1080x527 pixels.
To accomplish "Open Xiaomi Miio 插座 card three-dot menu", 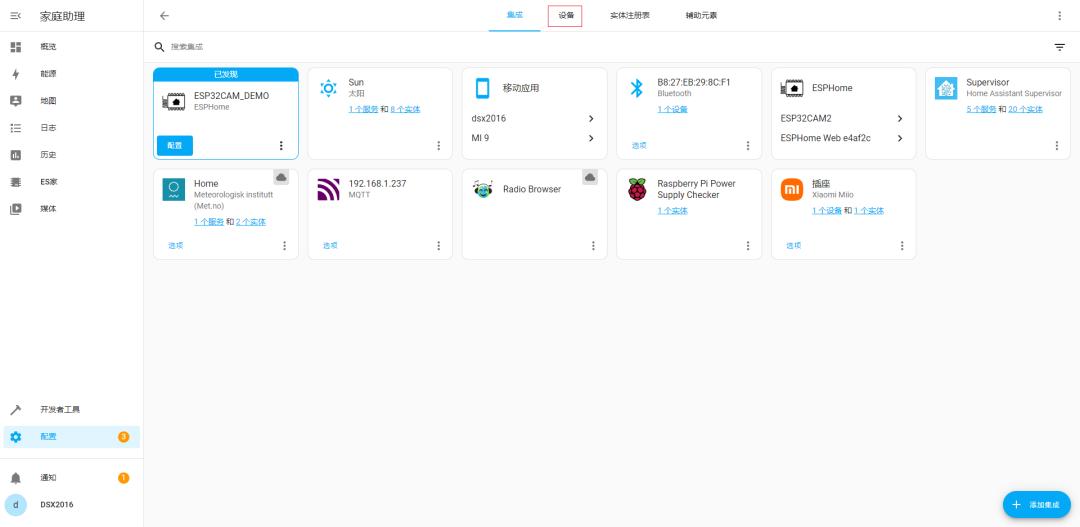I will [x=902, y=245].
